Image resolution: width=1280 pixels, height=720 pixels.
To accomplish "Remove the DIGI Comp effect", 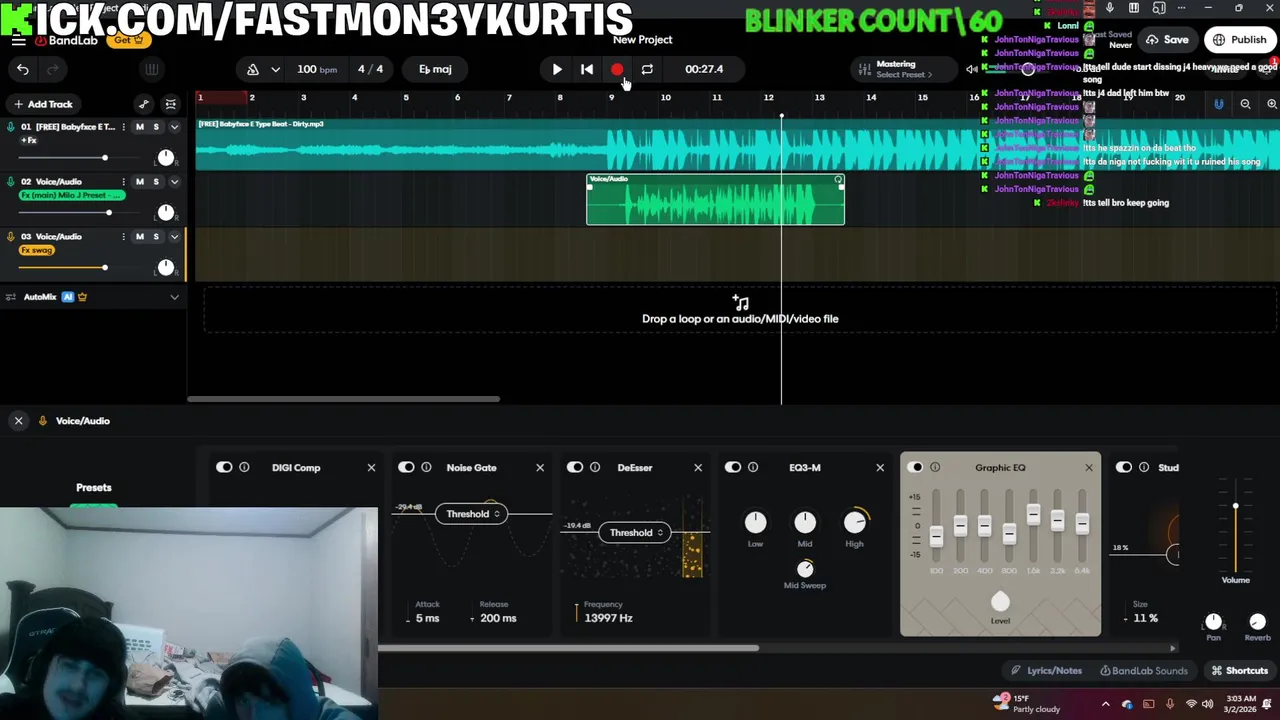I will [x=371, y=467].
